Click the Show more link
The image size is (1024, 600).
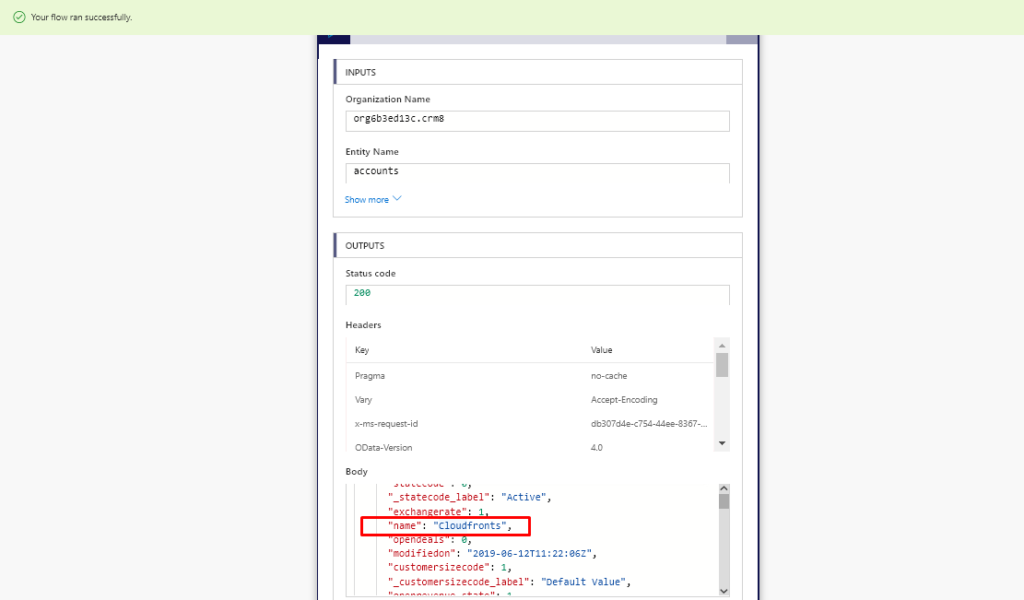coord(367,200)
